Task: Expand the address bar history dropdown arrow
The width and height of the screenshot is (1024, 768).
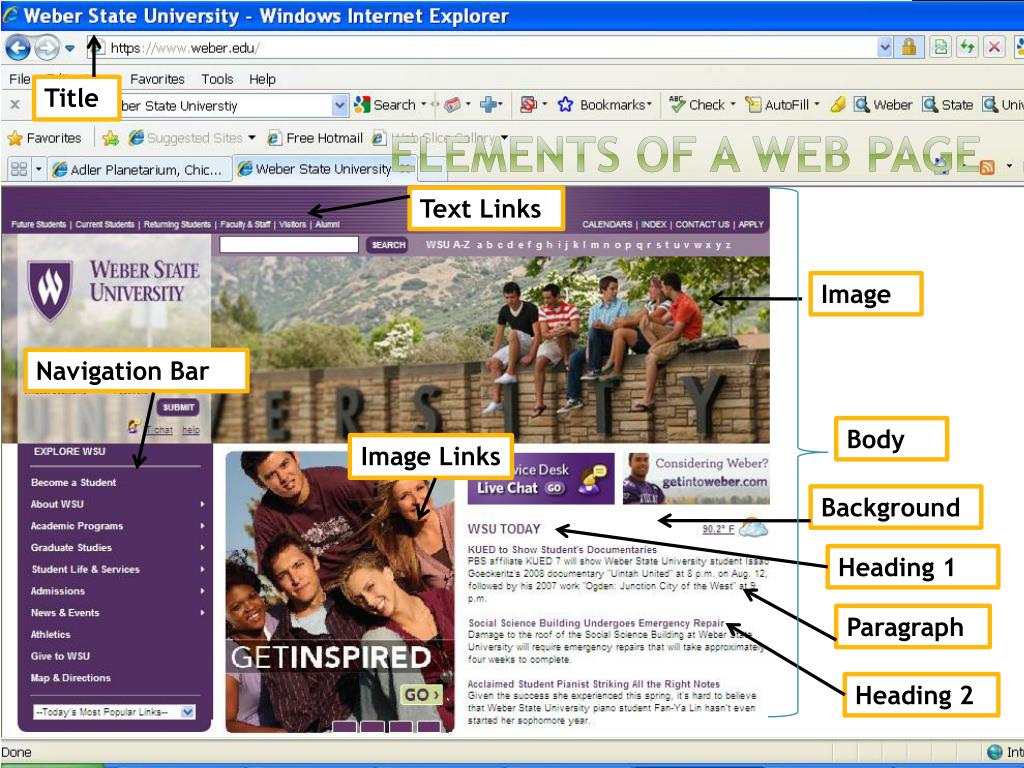Action: coord(884,47)
